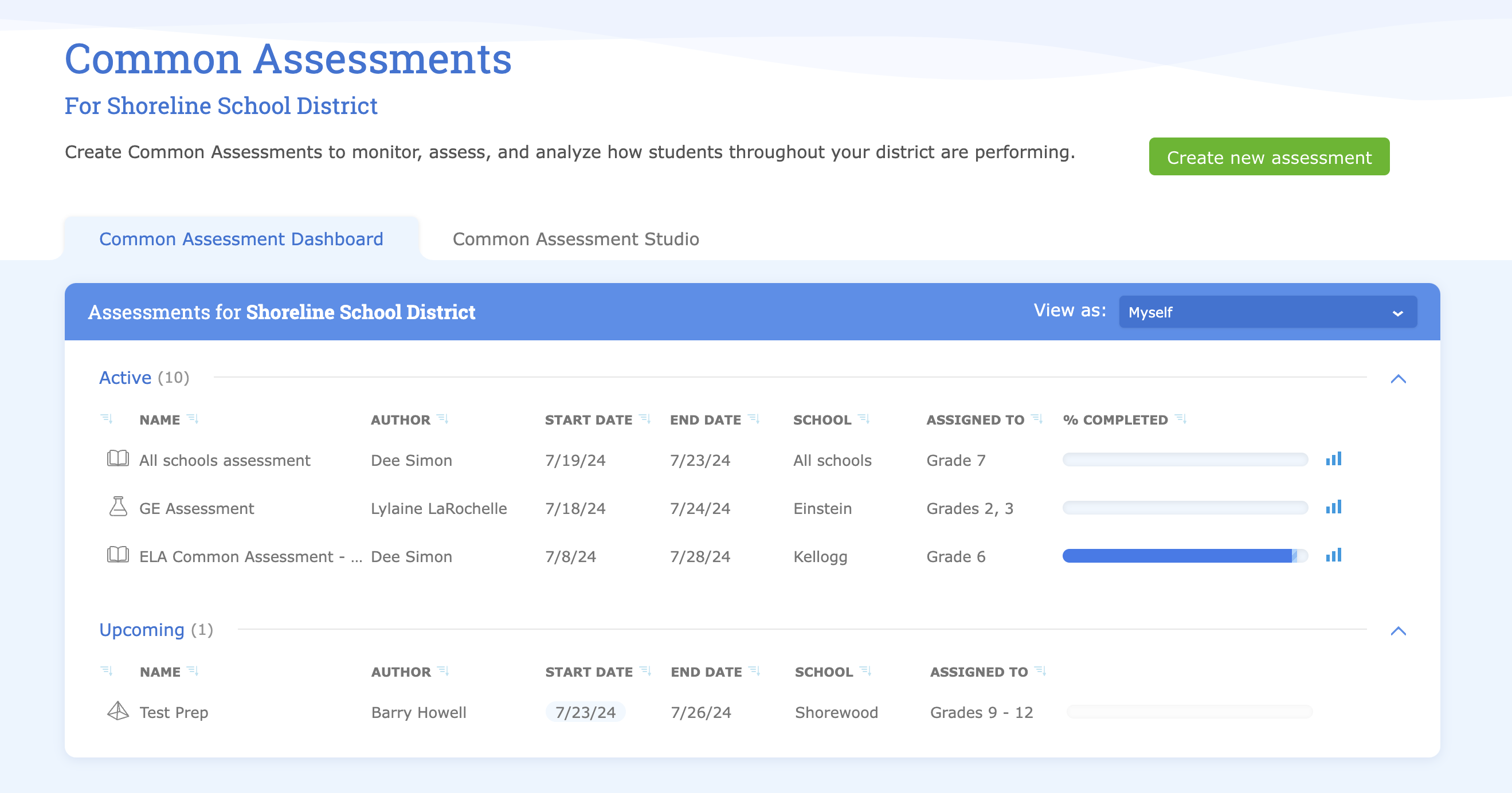The image size is (1512, 793).
Task: Click Test Prep's highlighted start date 7/23/24
Action: [x=585, y=712]
